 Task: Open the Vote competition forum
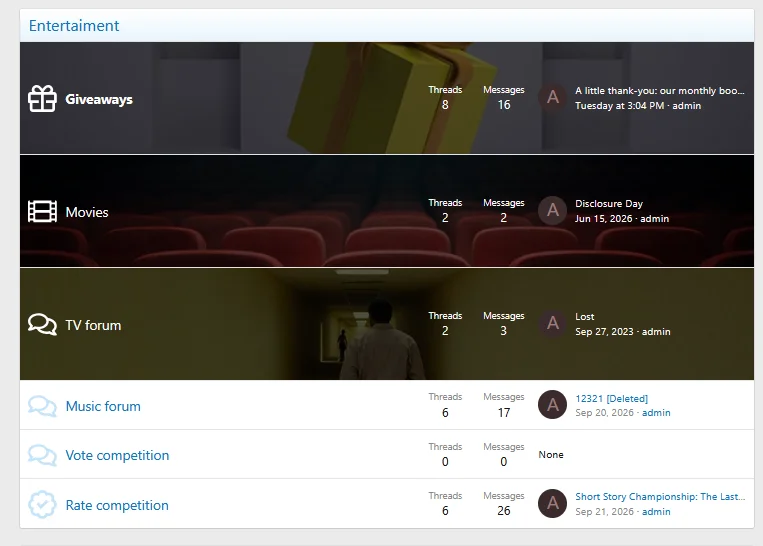(x=117, y=455)
